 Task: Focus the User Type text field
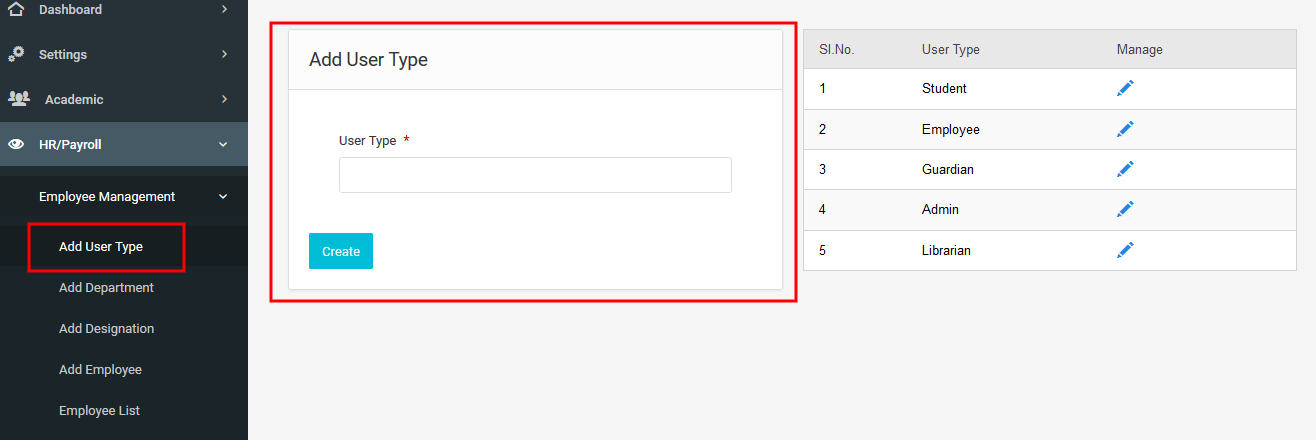535,175
